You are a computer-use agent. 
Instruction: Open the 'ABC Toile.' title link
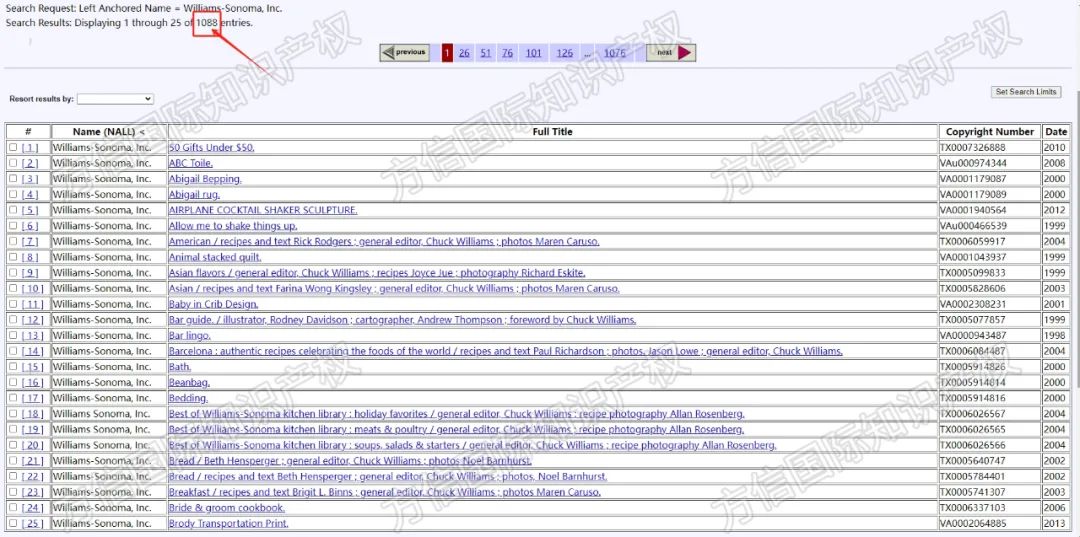click(x=191, y=163)
